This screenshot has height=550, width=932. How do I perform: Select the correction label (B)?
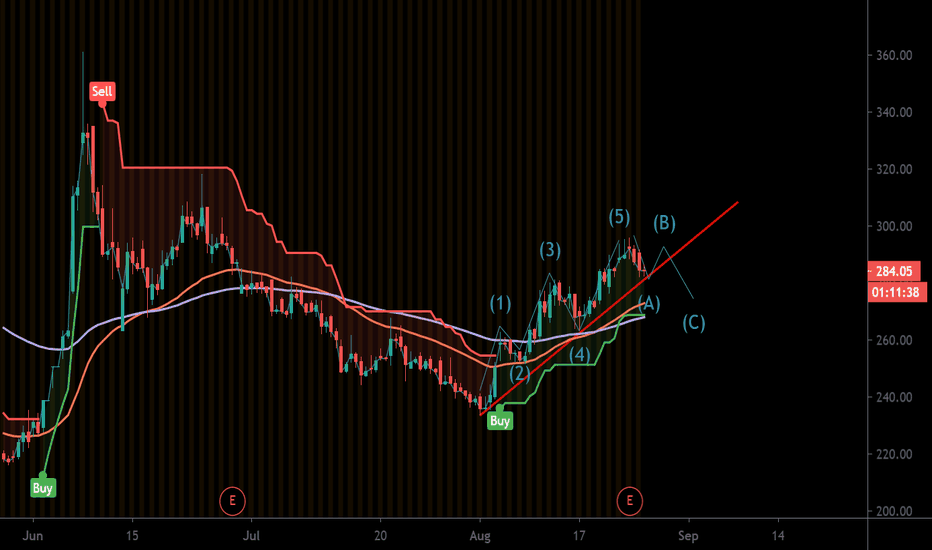pyautogui.click(x=665, y=223)
